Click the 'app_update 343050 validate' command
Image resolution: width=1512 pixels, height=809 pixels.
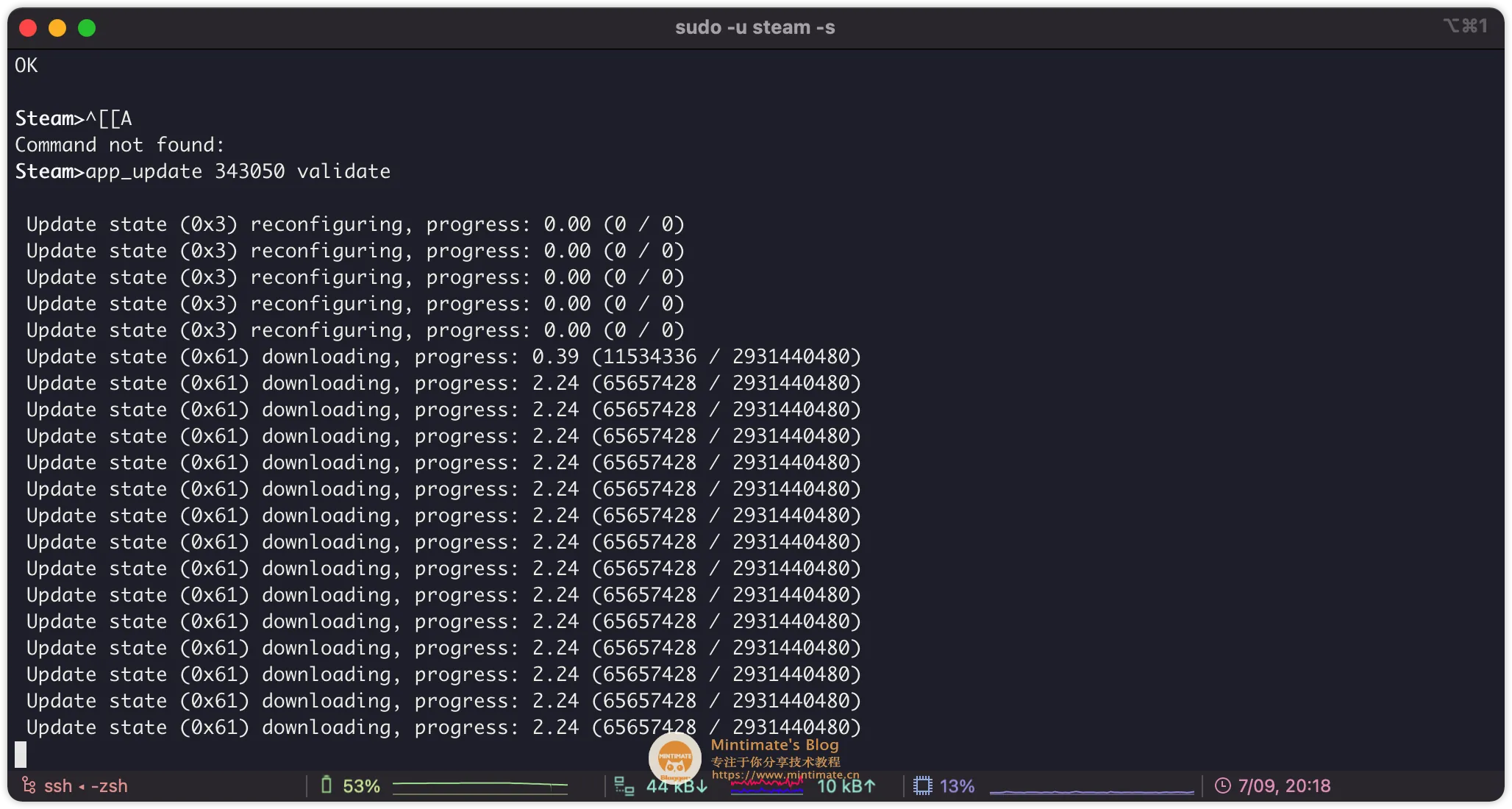[x=238, y=171]
